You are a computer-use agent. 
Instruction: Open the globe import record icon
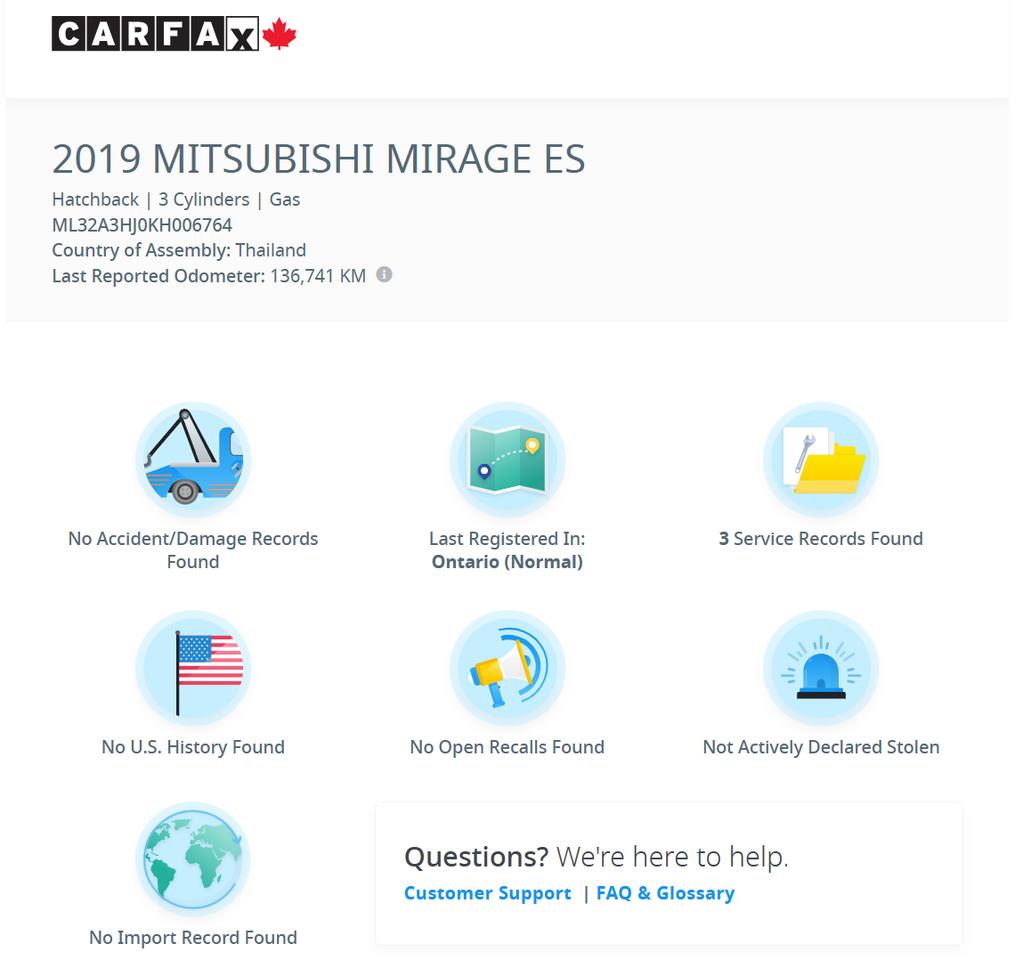193,859
